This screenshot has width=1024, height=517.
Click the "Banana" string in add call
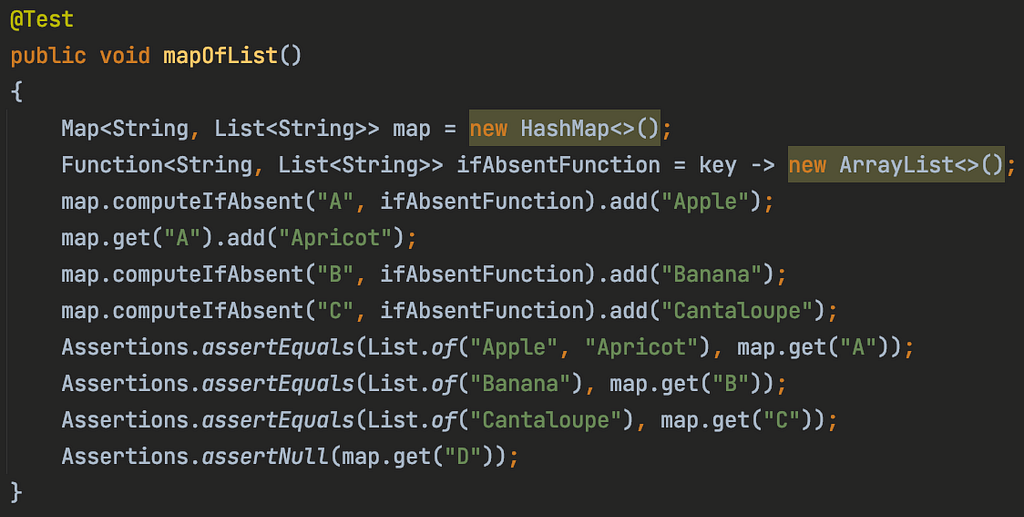tap(711, 274)
